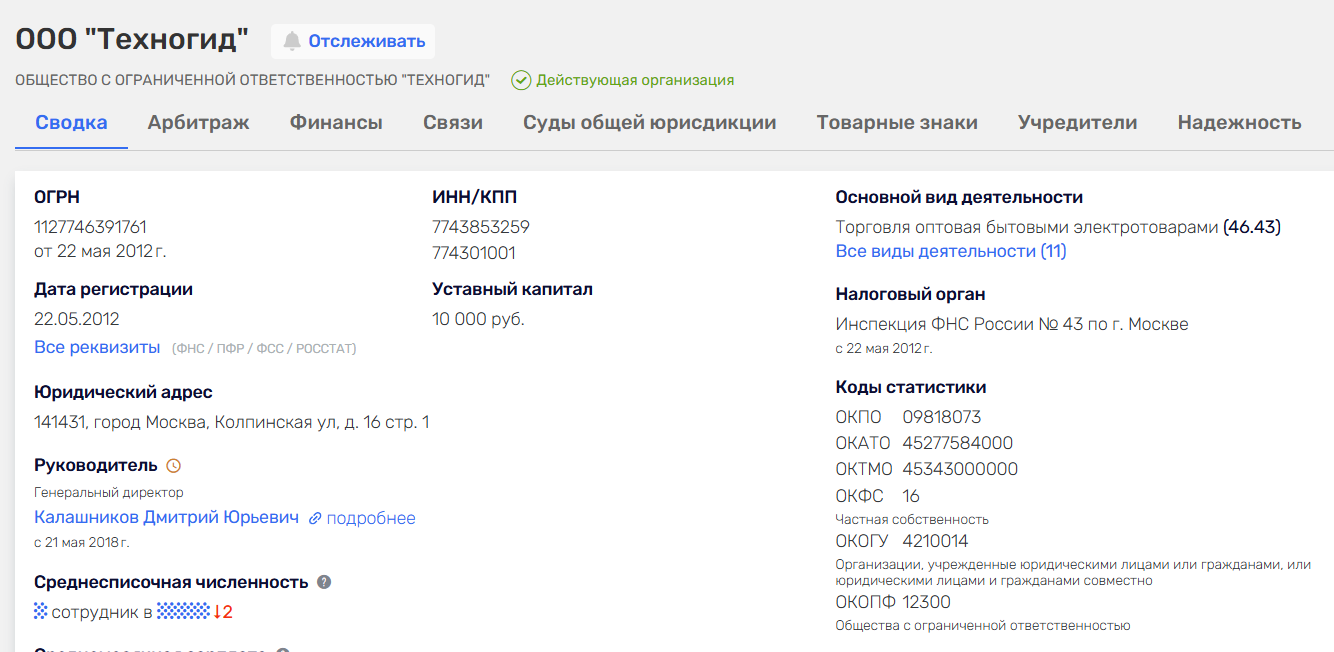Click the Основной вид деятельности heading

959,197
